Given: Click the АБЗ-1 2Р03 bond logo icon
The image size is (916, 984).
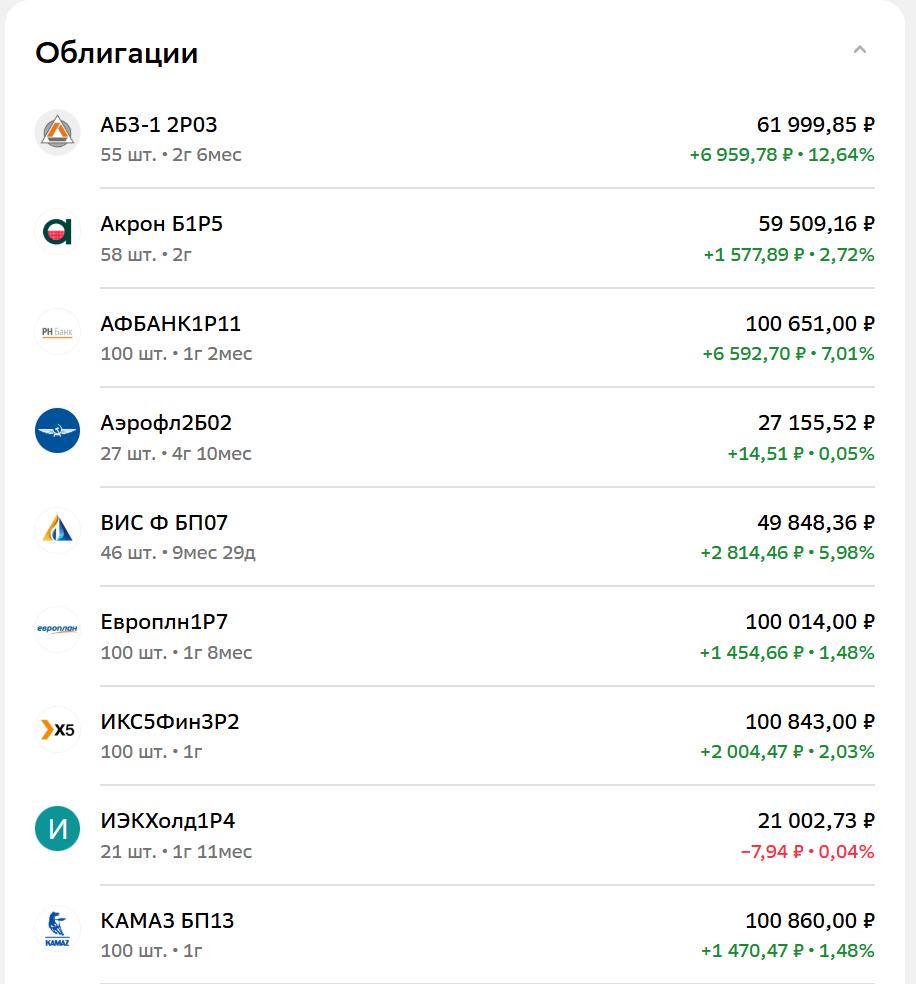Looking at the screenshot, I should pos(57,133).
